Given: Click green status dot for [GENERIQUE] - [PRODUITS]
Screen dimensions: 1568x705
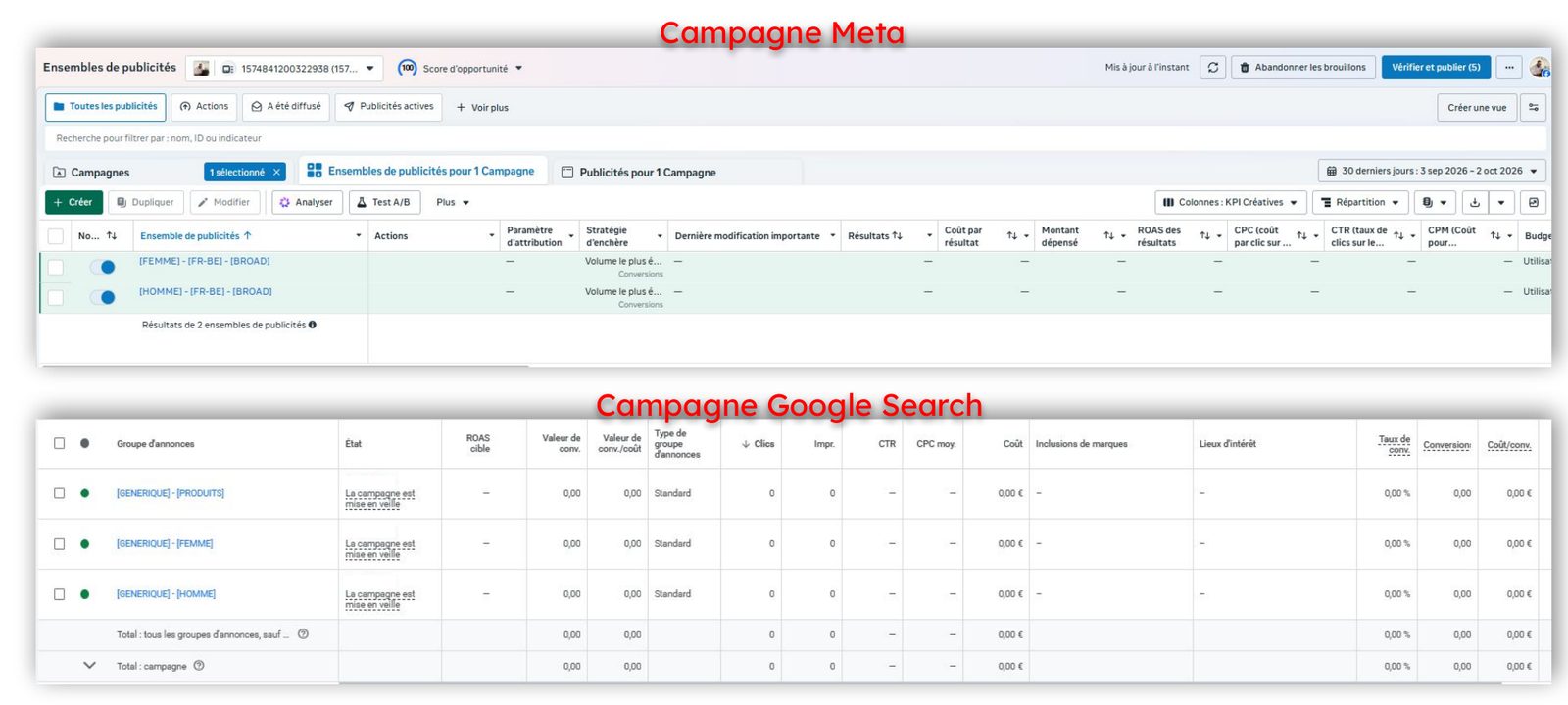Looking at the screenshot, I should coord(85,493).
